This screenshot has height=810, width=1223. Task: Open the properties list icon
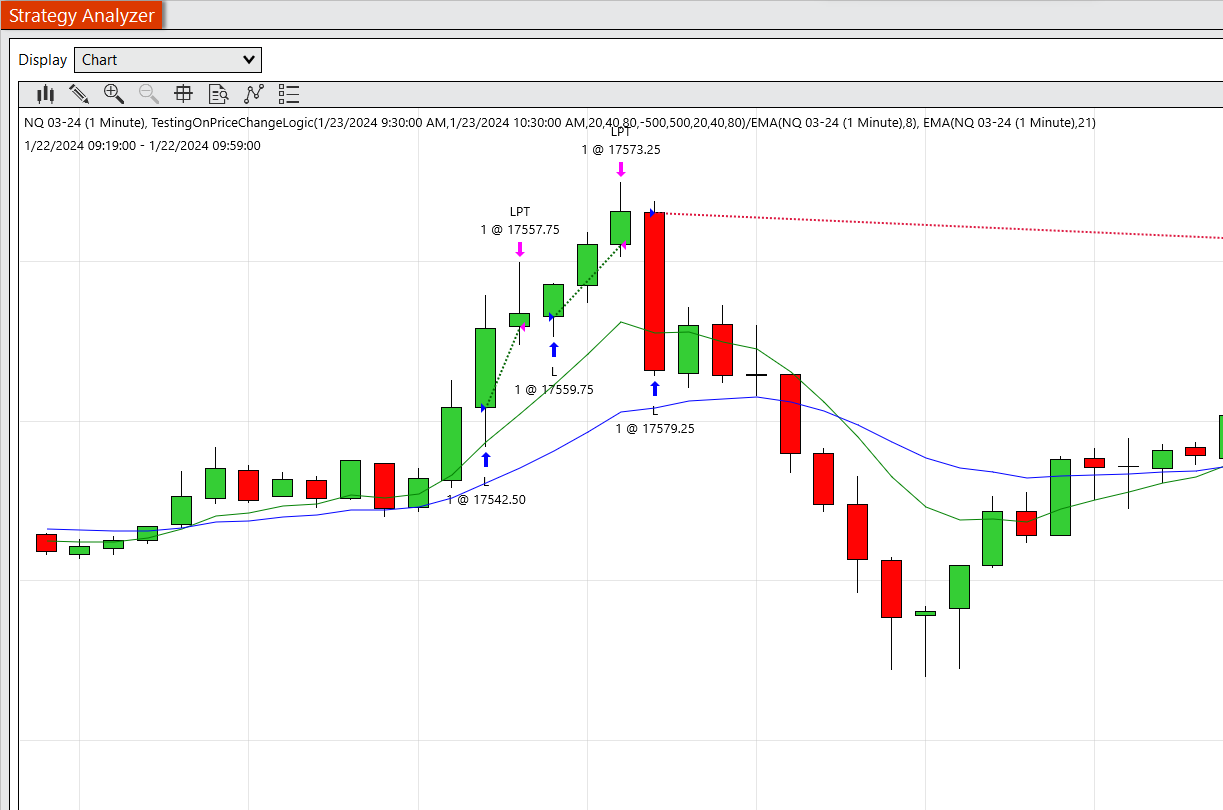click(289, 94)
